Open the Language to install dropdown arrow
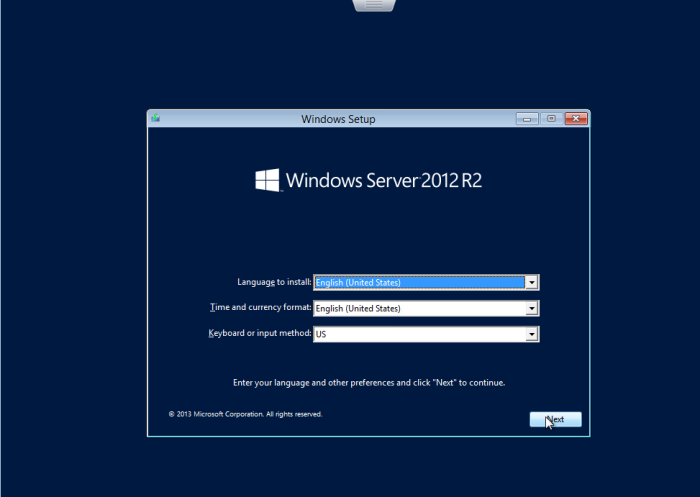The width and height of the screenshot is (700, 497). click(x=531, y=283)
